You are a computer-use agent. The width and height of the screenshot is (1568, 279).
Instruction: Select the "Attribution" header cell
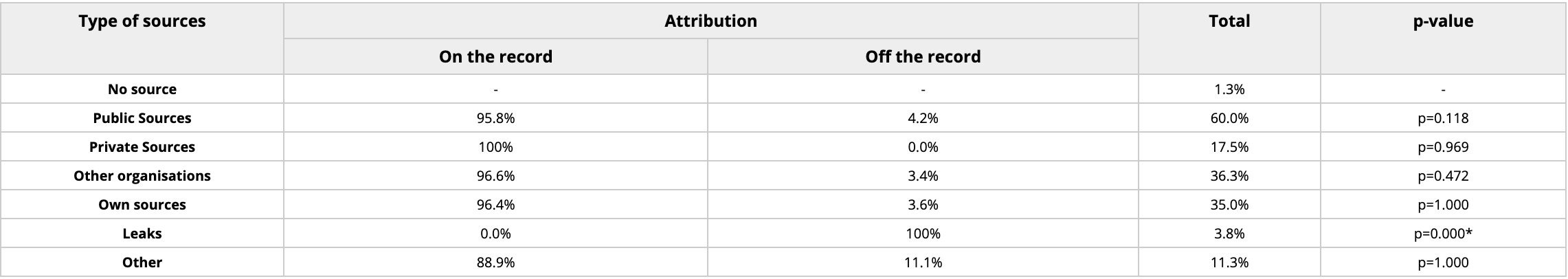(x=710, y=21)
